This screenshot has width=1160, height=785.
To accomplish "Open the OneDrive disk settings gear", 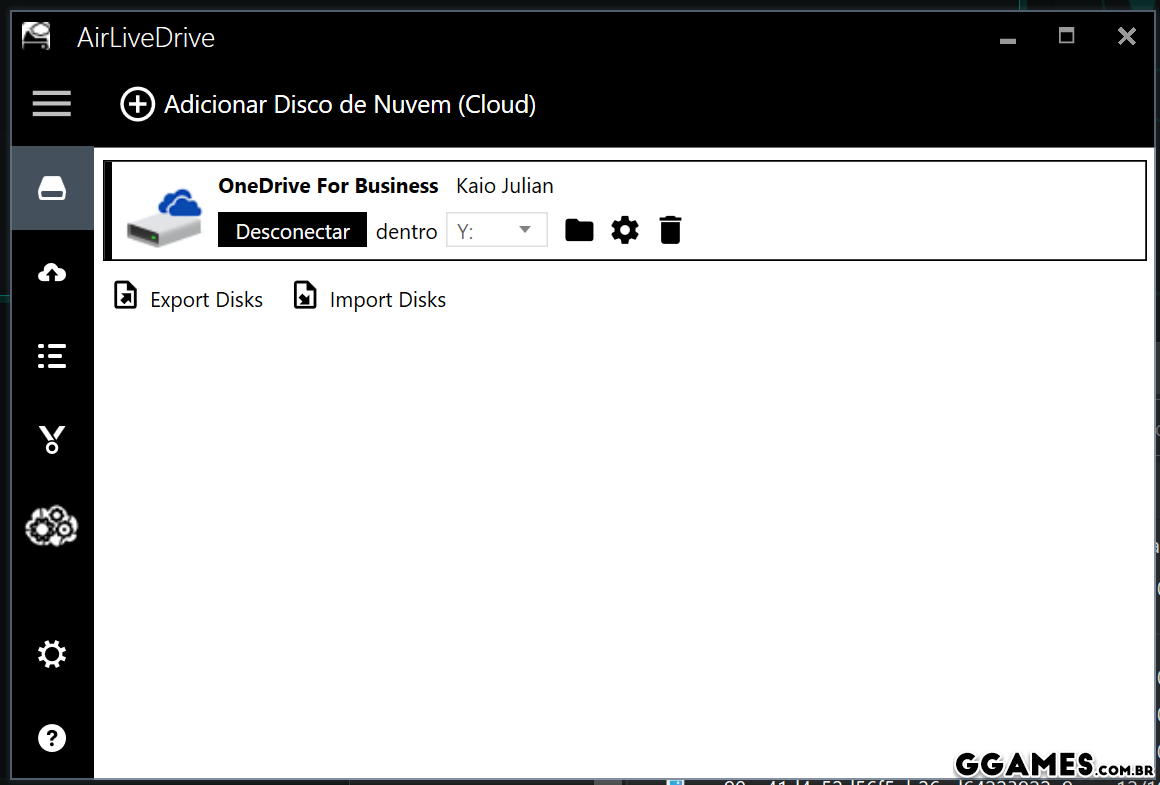I will click(625, 231).
